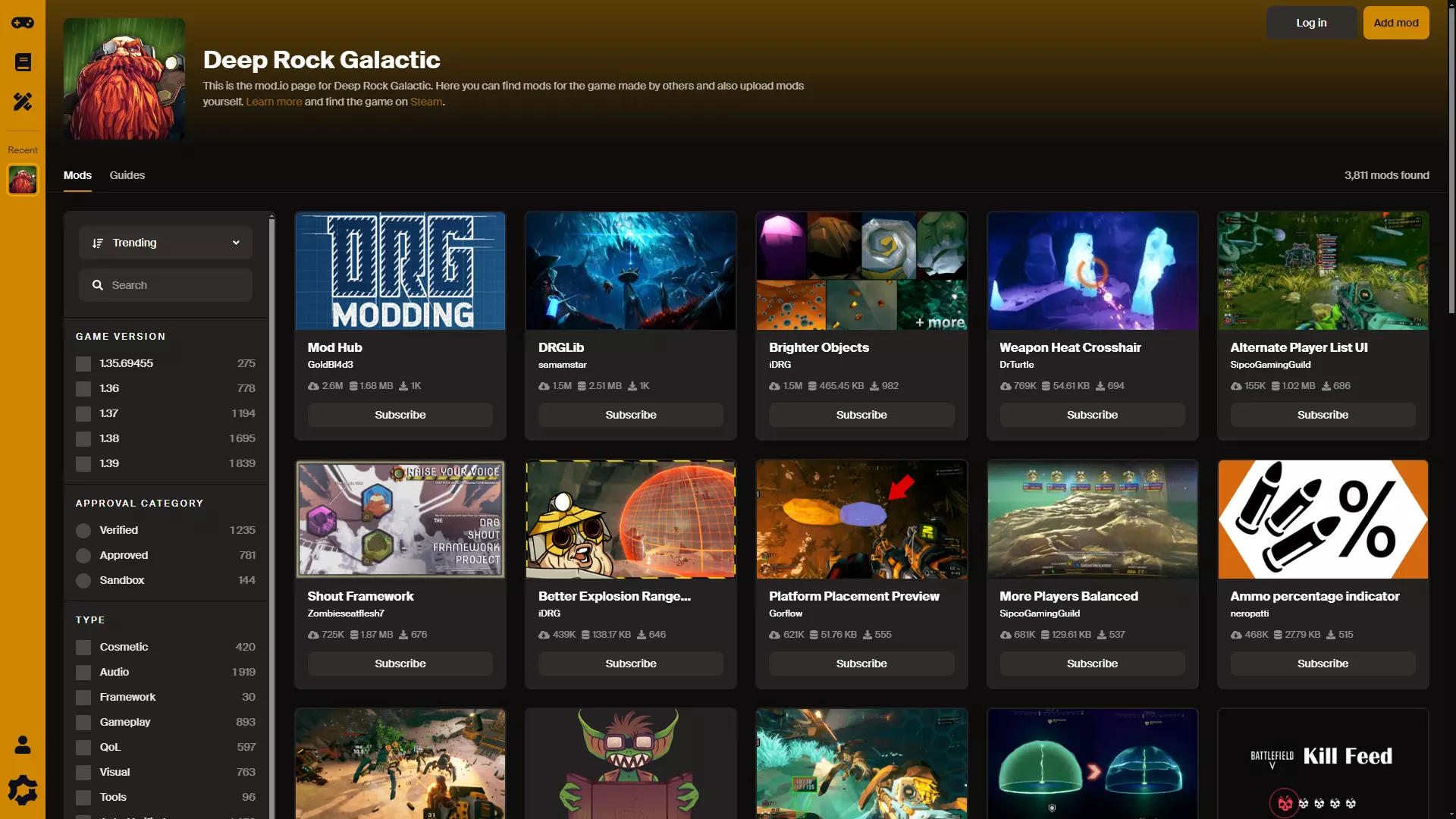Open the mod.io gear logo icon
Viewport: 1456px width, 819px height.
point(23,790)
